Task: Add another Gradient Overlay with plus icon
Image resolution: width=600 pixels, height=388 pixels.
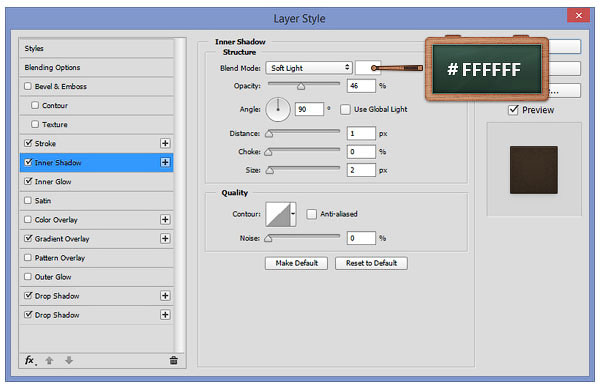Action: pos(165,238)
